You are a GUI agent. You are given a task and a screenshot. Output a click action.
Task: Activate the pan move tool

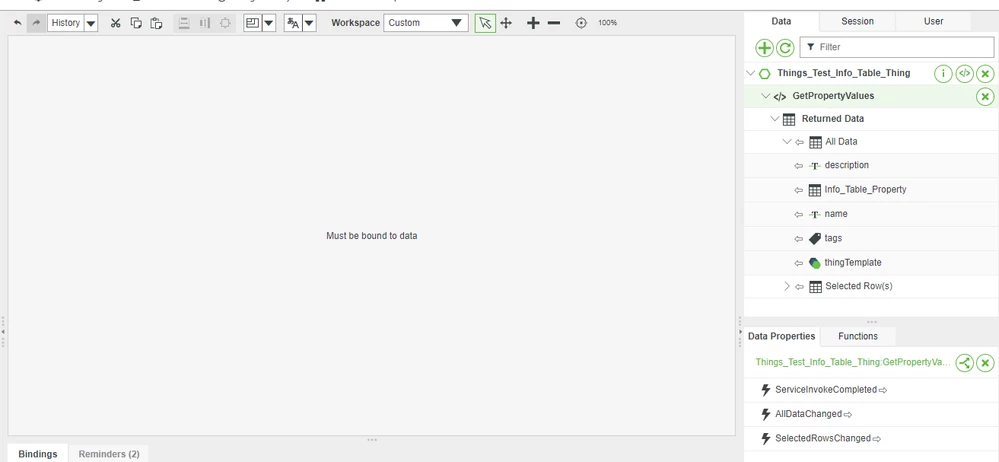click(506, 23)
